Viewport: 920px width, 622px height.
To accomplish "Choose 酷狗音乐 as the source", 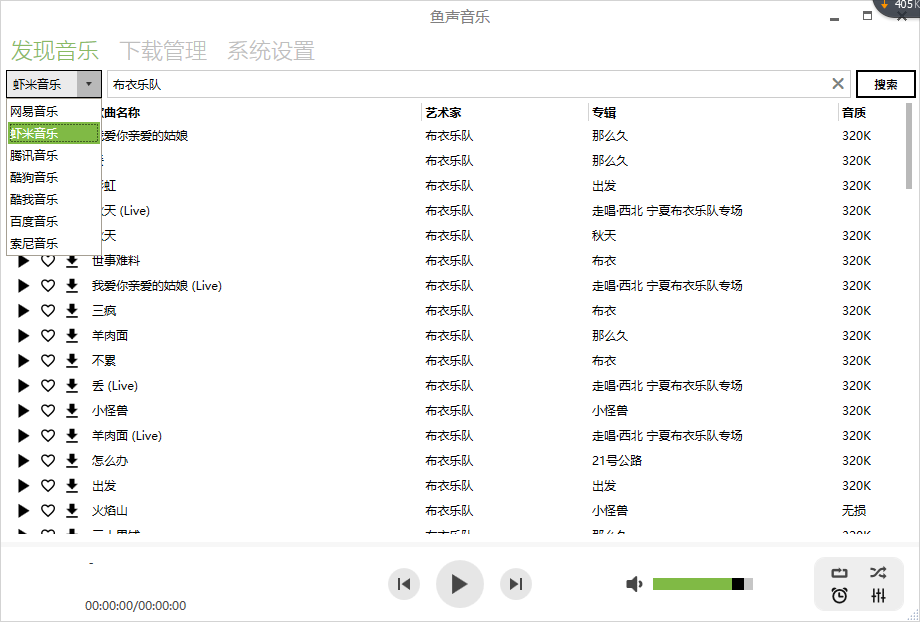I will point(53,177).
